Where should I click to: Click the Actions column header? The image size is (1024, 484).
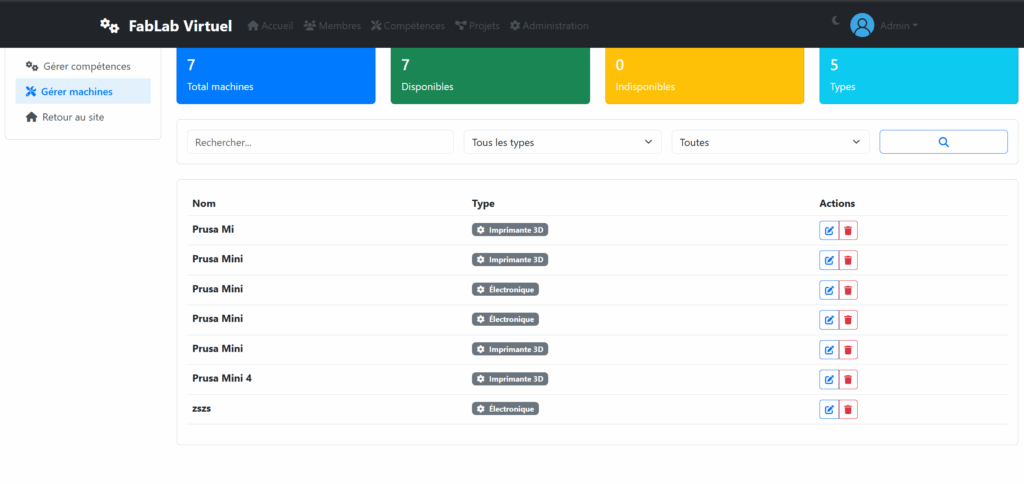pyautogui.click(x=837, y=203)
